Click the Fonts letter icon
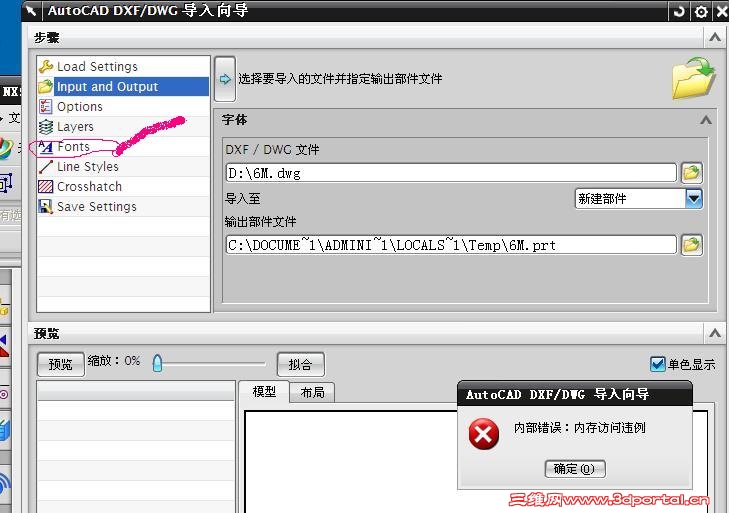 (46, 147)
